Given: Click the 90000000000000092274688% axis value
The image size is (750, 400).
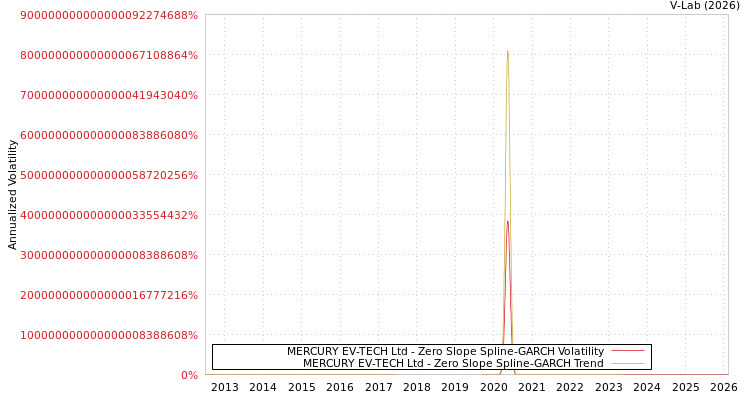Looking at the screenshot, I should coord(109,15).
